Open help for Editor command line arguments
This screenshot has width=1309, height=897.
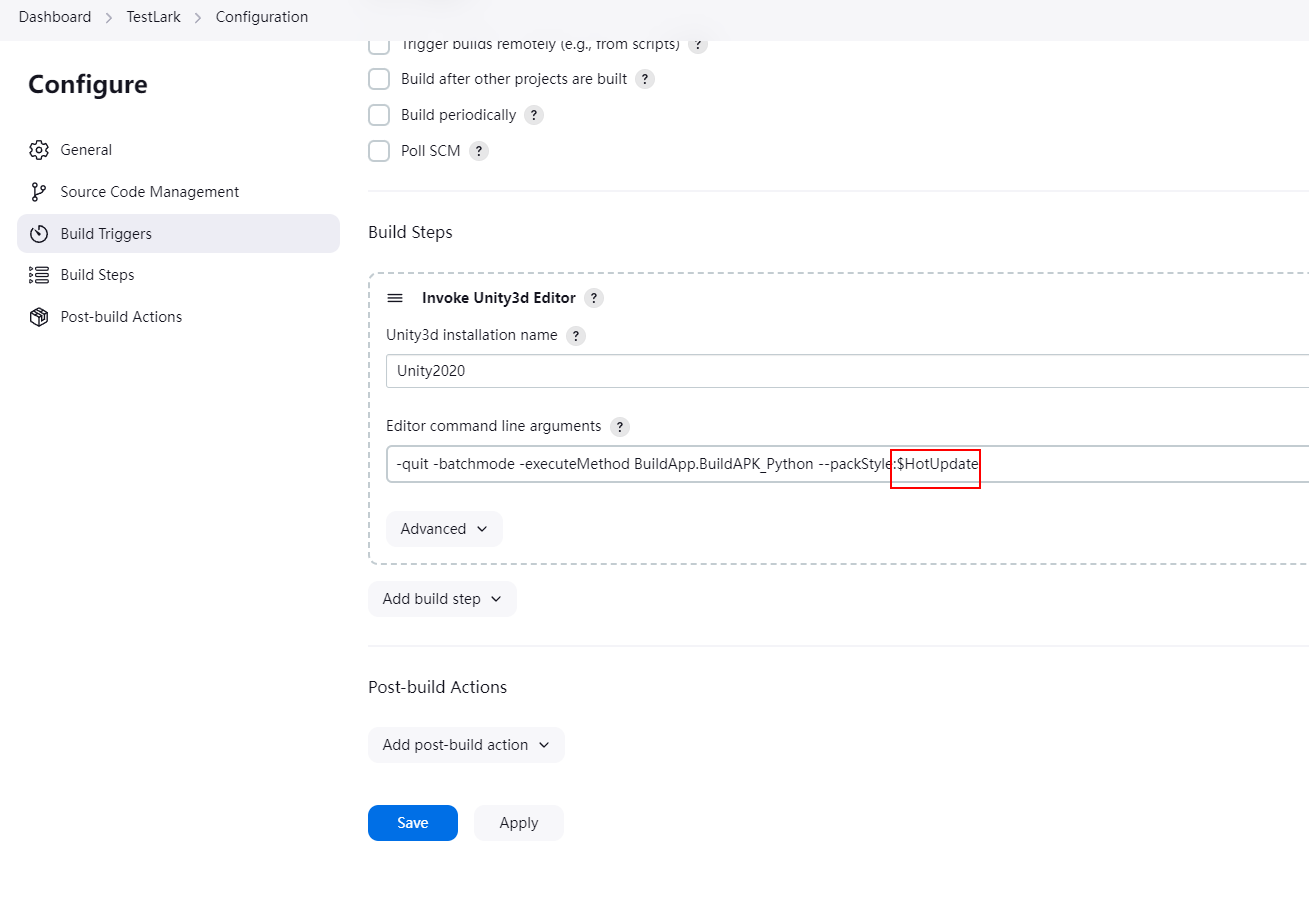coord(620,427)
